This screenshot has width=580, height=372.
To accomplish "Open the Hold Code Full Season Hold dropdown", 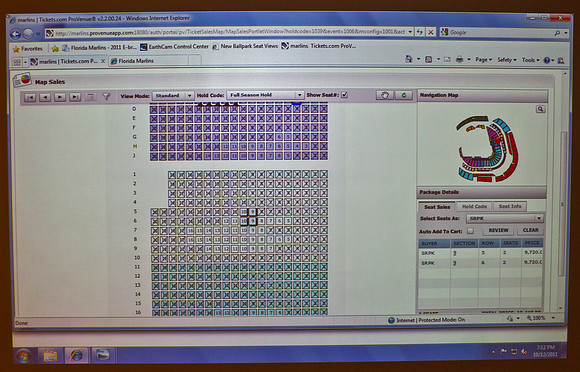I will click(265, 95).
